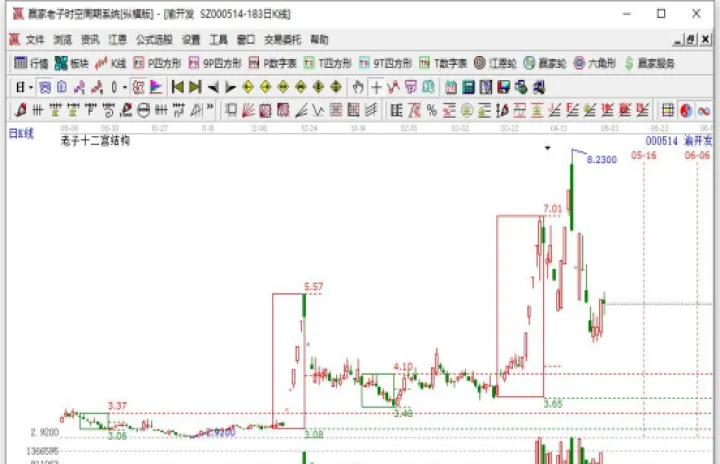
Task: Select the red pencil drawing tool
Action: pos(20,110)
